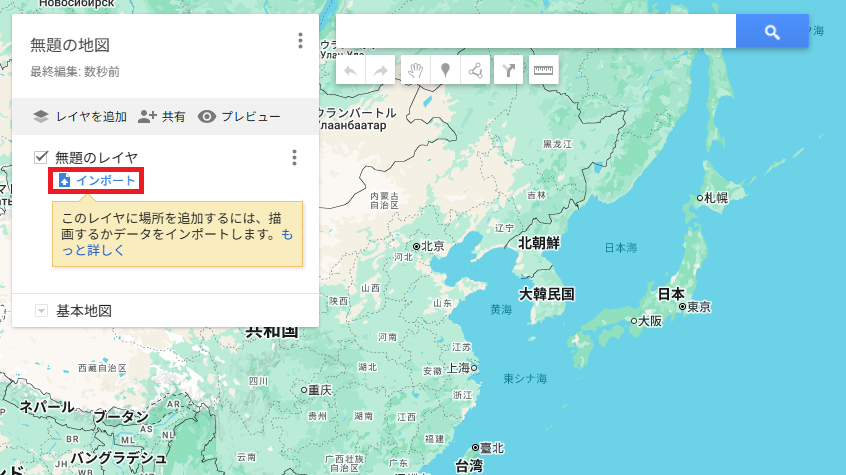Image resolution: width=846 pixels, height=475 pixels.
Task: Click the map search input field
Action: click(535, 32)
